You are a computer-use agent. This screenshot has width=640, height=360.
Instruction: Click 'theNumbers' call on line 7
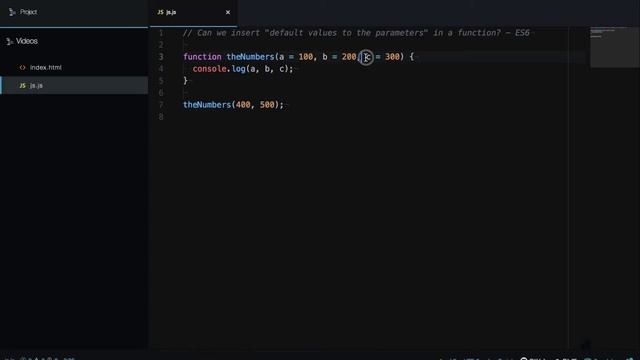pyautogui.click(x=207, y=105)
